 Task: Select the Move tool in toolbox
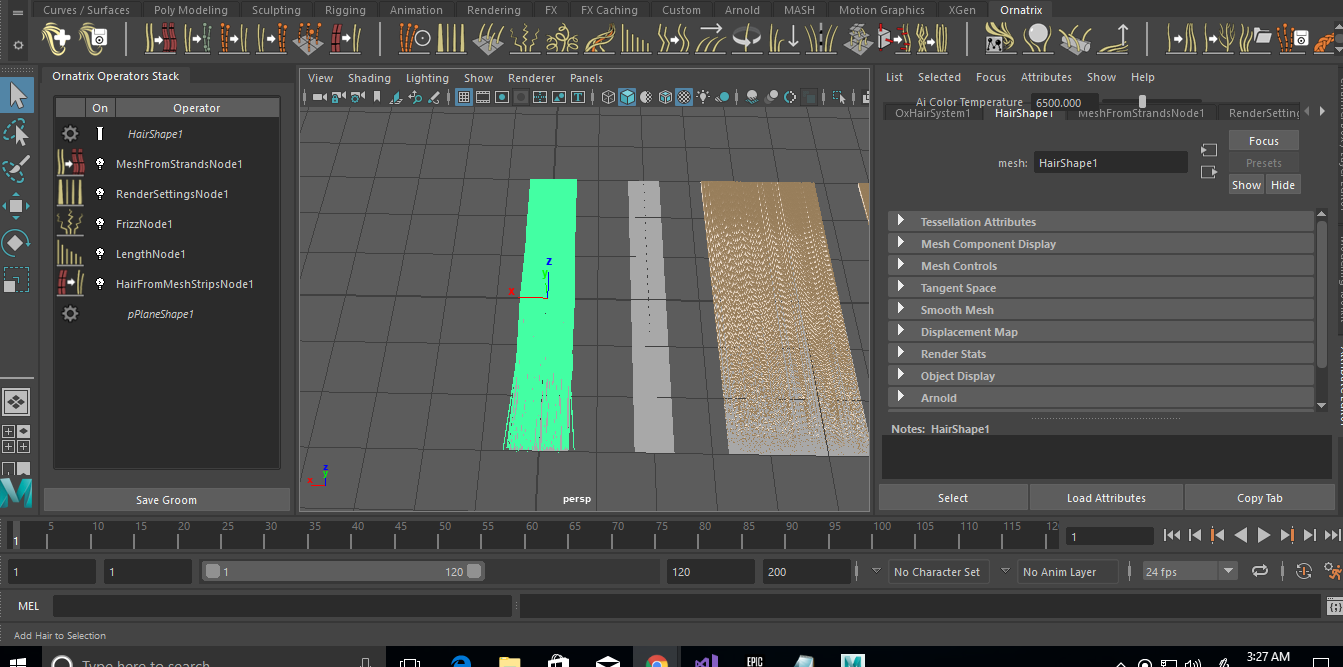[x=17, y=207]
